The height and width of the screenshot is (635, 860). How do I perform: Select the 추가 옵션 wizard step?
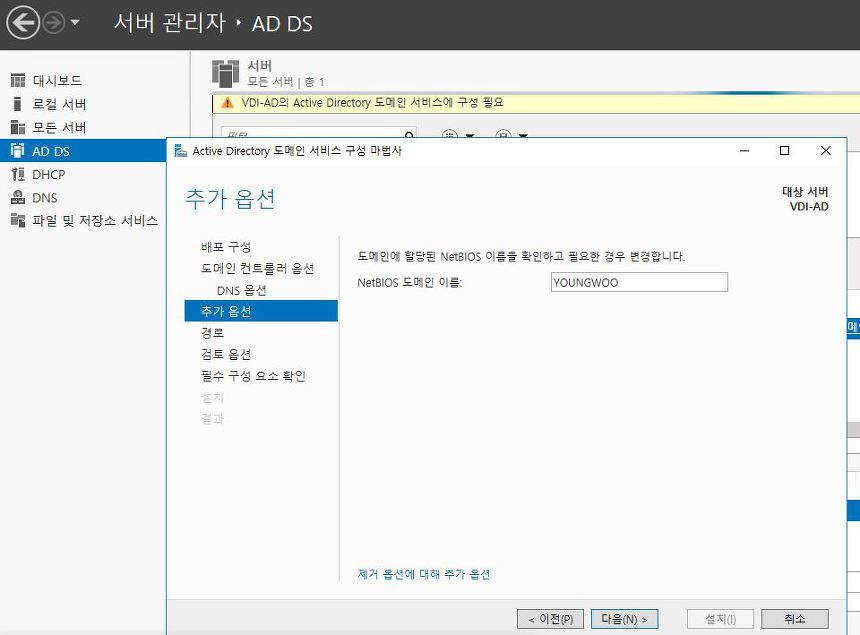[261, 311]
